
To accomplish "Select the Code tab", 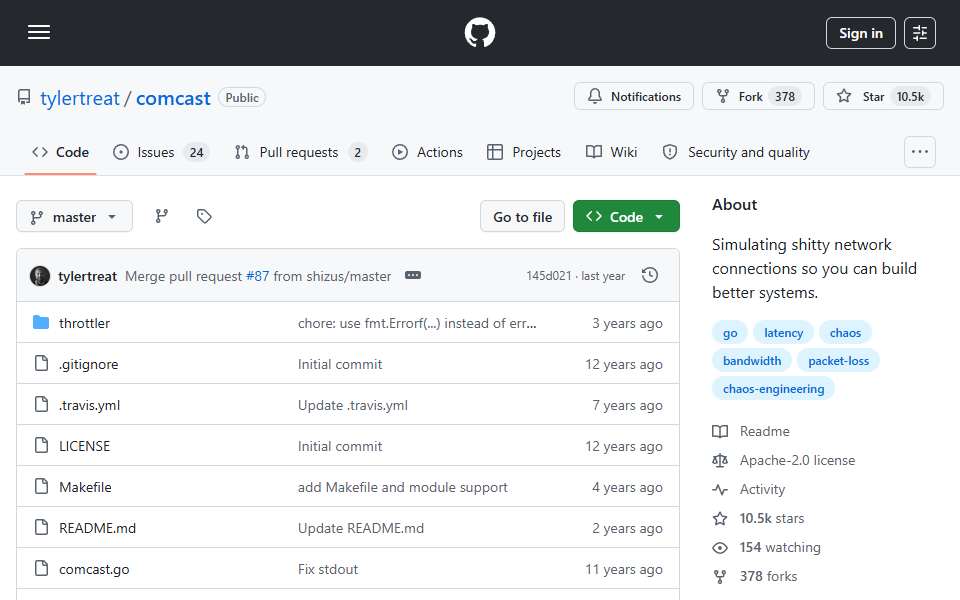I will coord(61,152).
